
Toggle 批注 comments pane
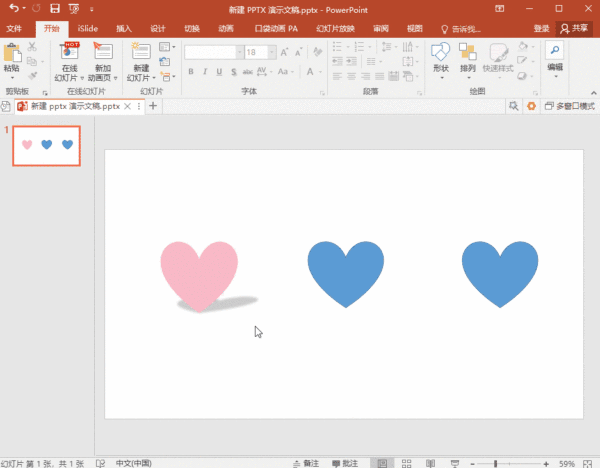tap(345, 463)
